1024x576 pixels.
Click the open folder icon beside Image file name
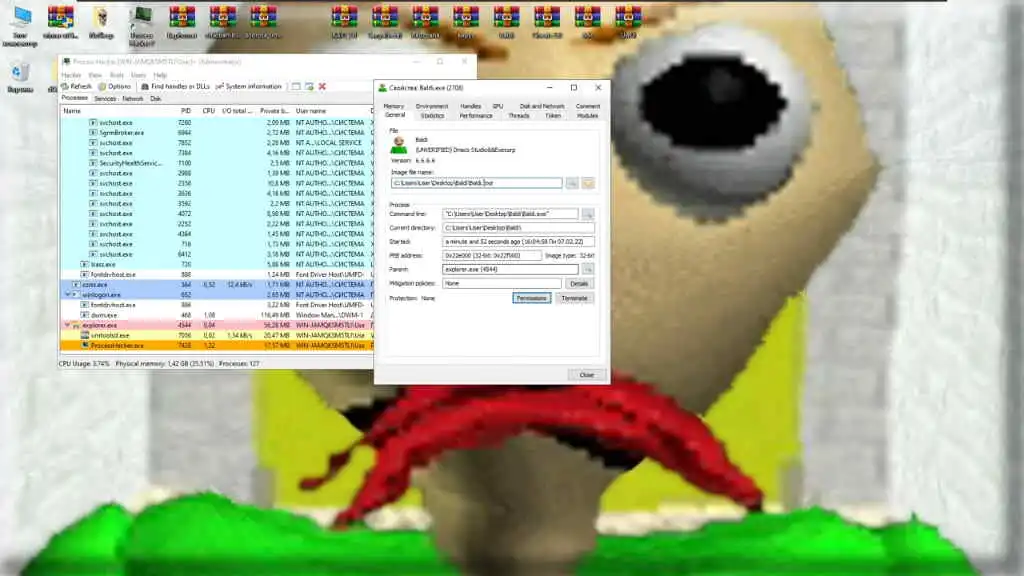tap(588, 184)
